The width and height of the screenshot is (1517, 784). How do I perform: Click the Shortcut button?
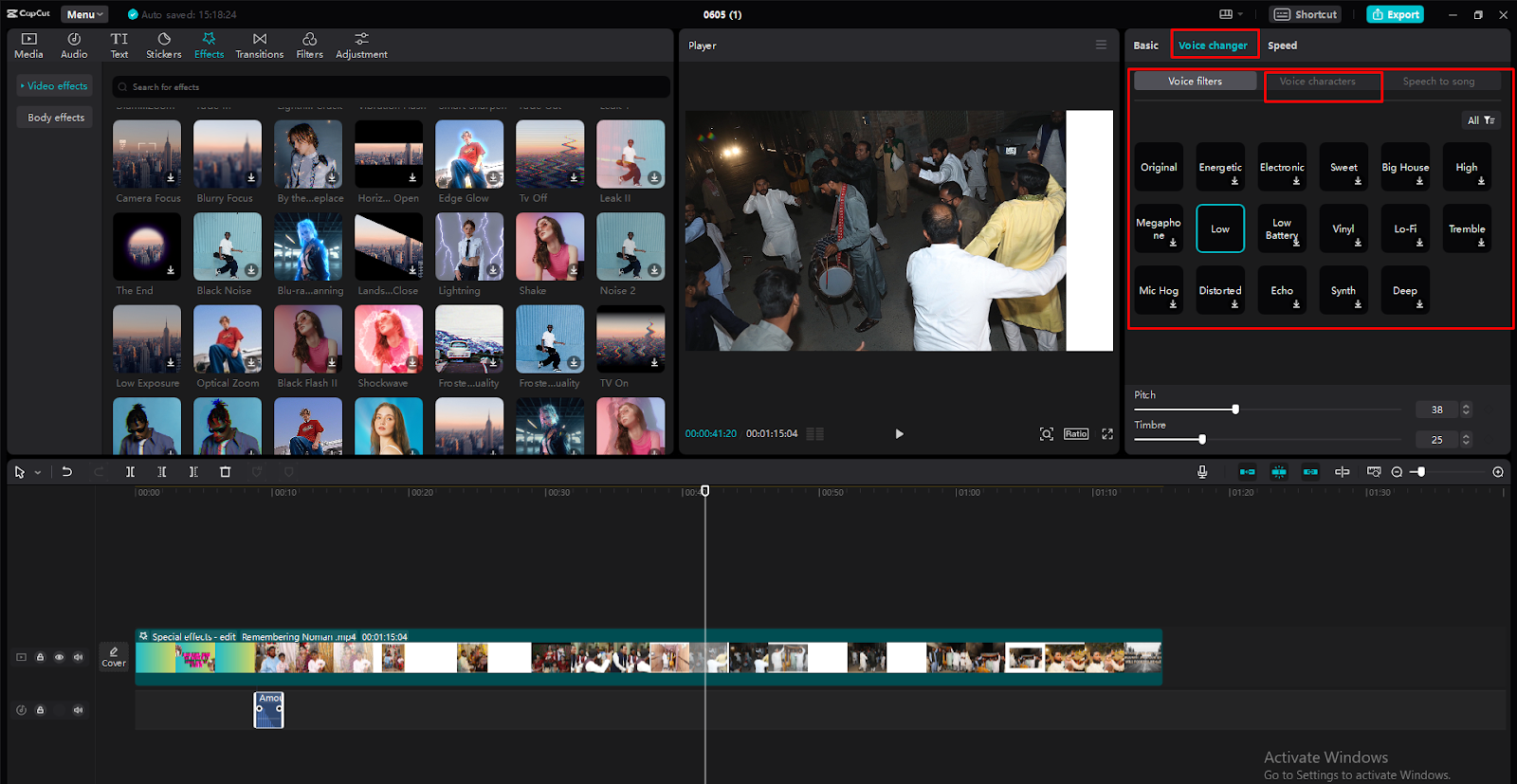(1306, 14)
